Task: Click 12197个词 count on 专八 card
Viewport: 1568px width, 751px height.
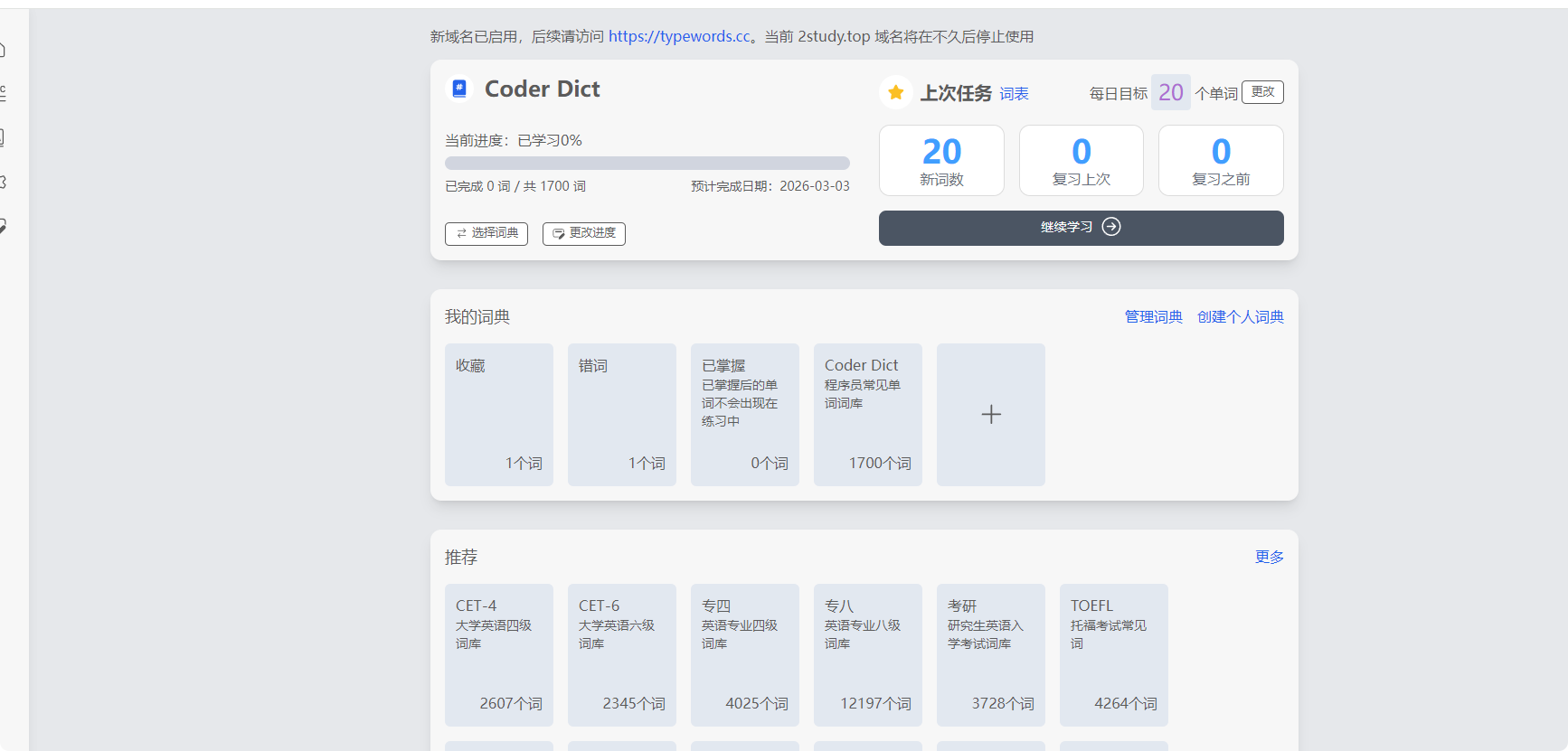Action: [x=875, y=703]
